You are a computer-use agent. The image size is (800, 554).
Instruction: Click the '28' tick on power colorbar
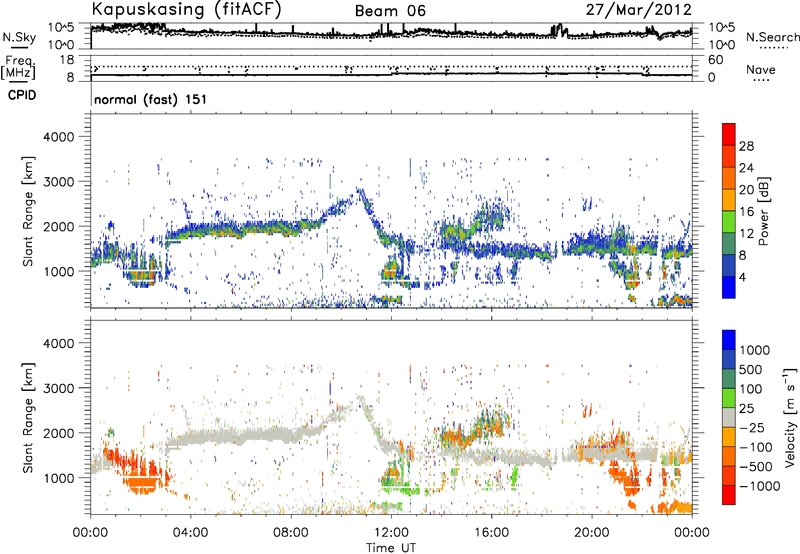click(x=746, y=146)
